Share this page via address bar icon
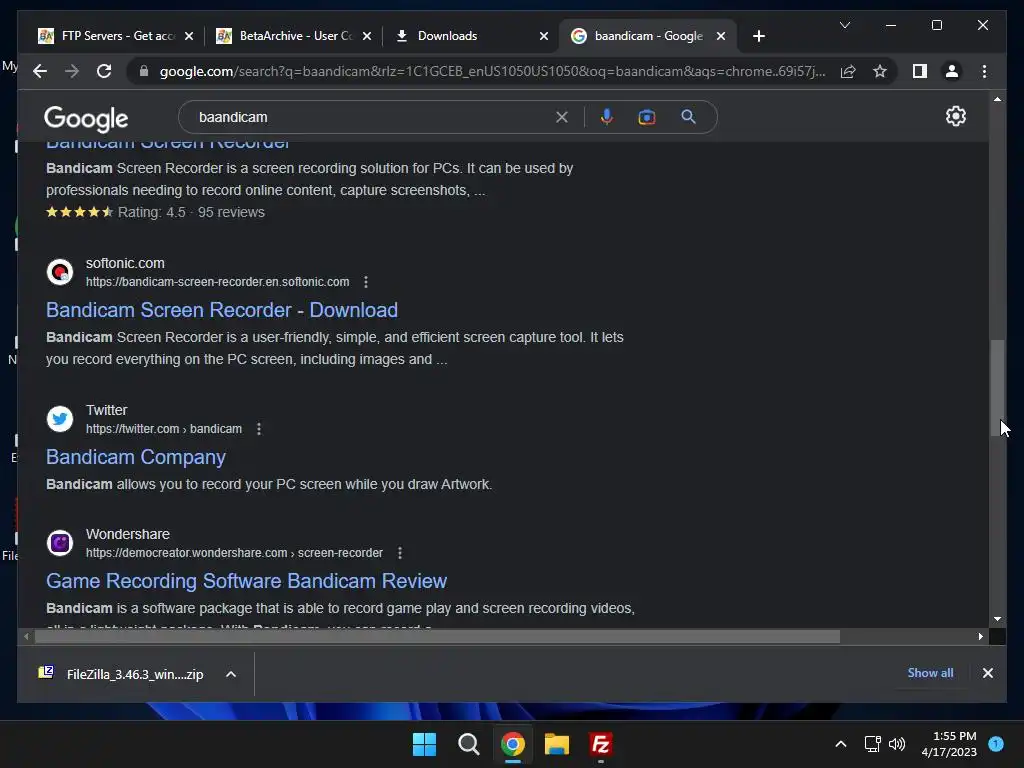The width and height of the screenshot is (1024, 768). pos(848,71)
